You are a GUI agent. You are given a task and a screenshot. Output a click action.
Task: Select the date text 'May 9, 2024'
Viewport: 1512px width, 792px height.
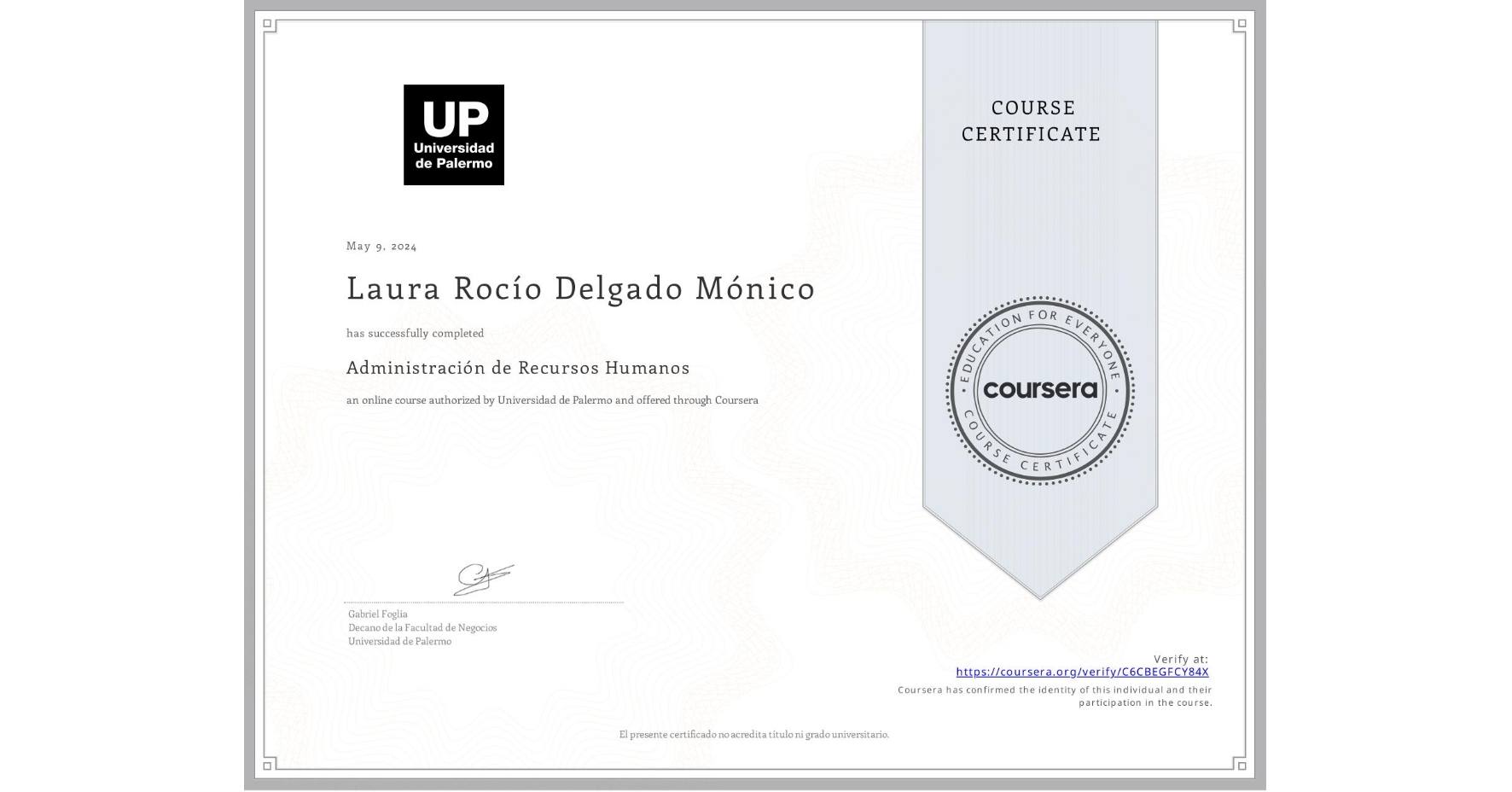coord(381,246)
